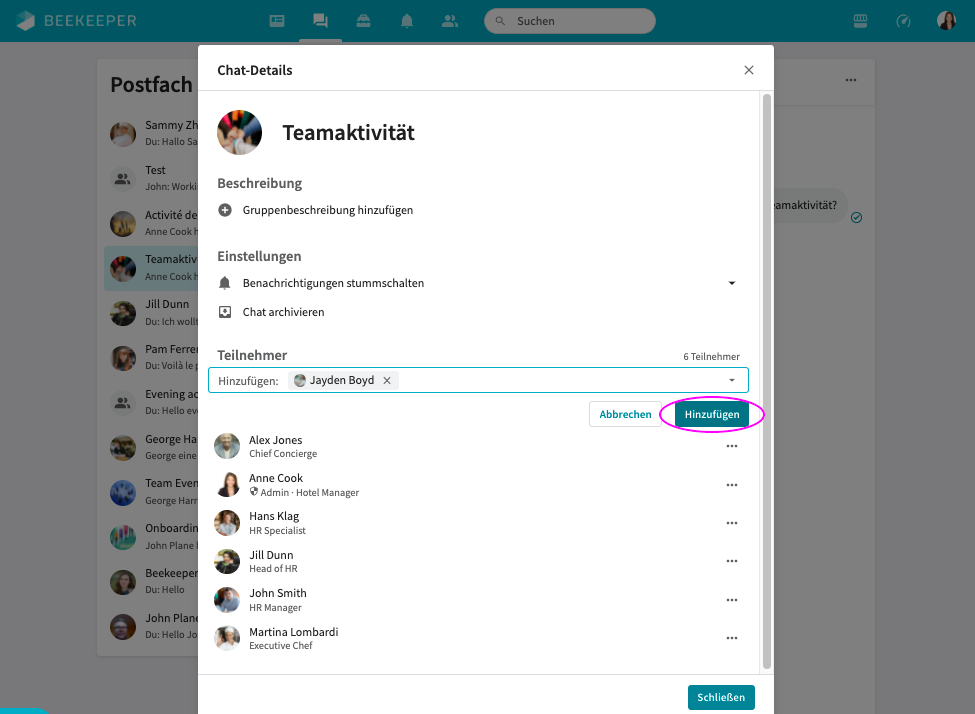Click the Jayden Boyd chip name

point(342,380)
